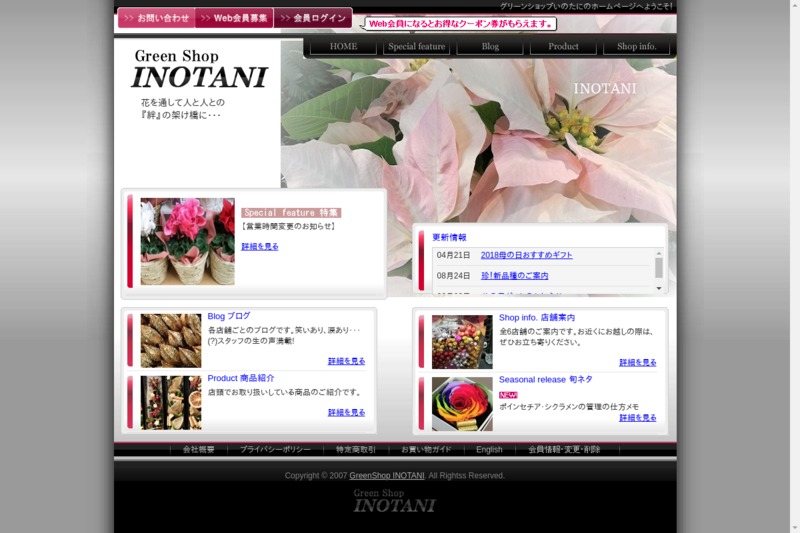Open the プライバシーポリシー footer link

275,449
